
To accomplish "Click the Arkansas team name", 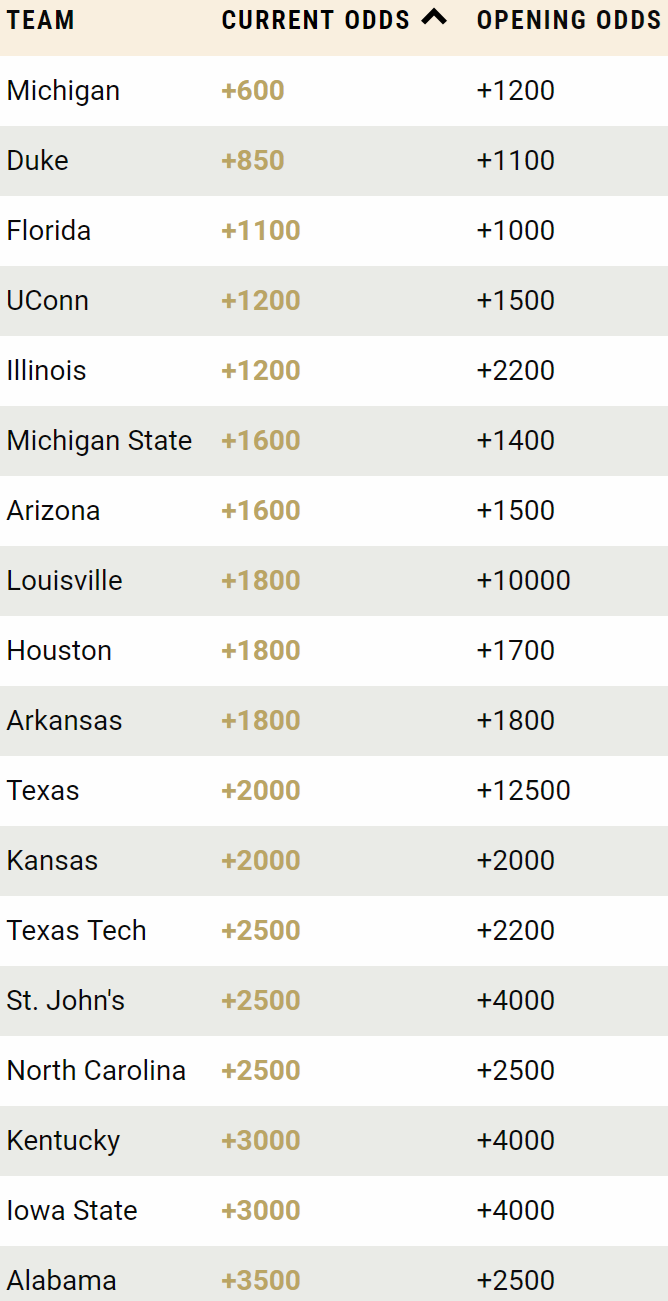I will [64, 721].
